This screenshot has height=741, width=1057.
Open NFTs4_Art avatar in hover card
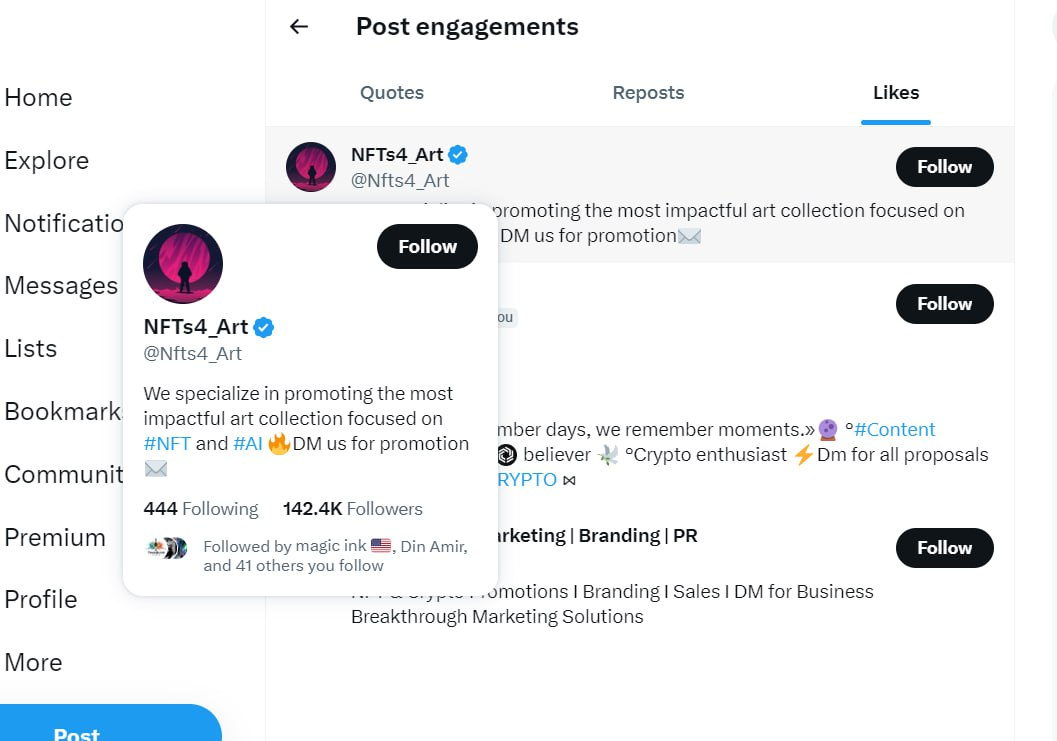(x=183, y=264)
